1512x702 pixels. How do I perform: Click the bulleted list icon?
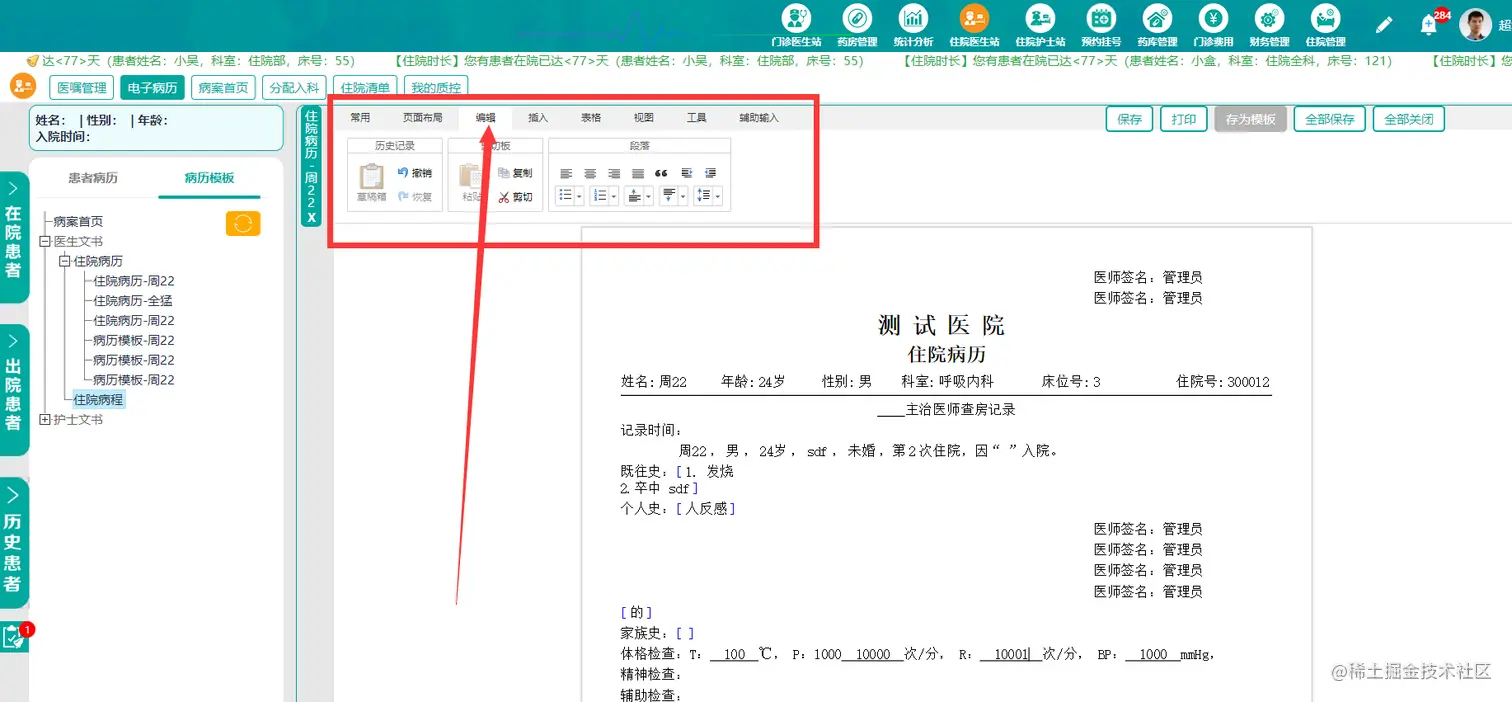tap(565, 196)
